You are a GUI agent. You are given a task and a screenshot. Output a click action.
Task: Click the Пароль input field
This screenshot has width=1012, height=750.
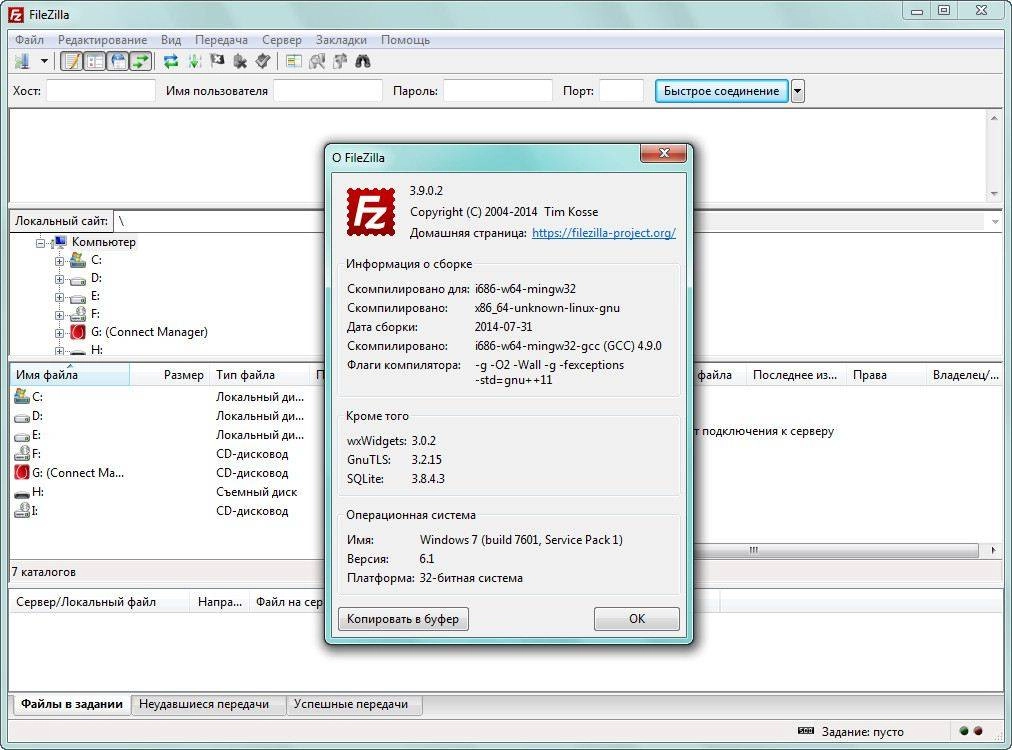coord(498,91)
